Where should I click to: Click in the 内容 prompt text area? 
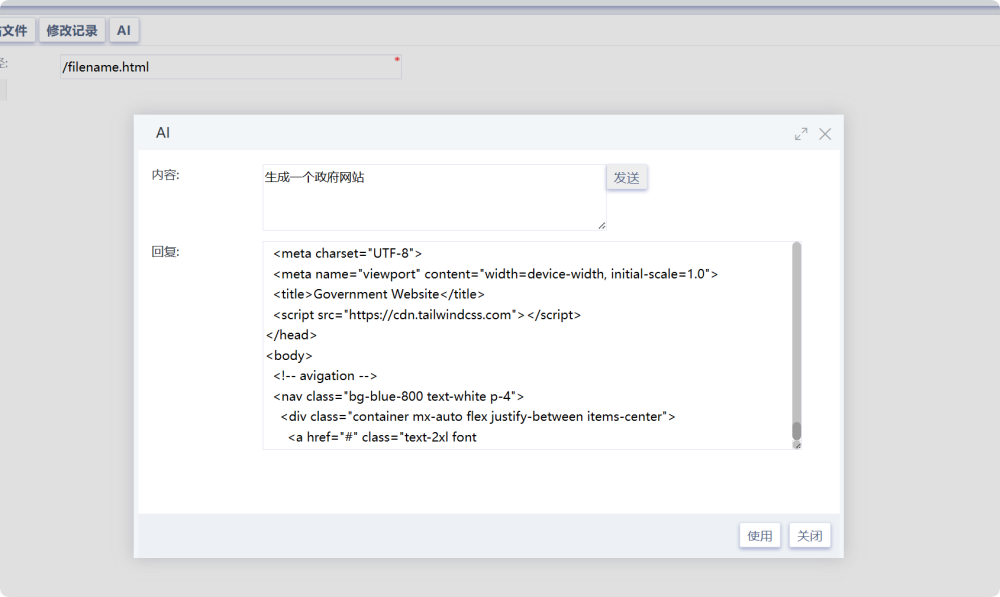(x=434, y=205)
